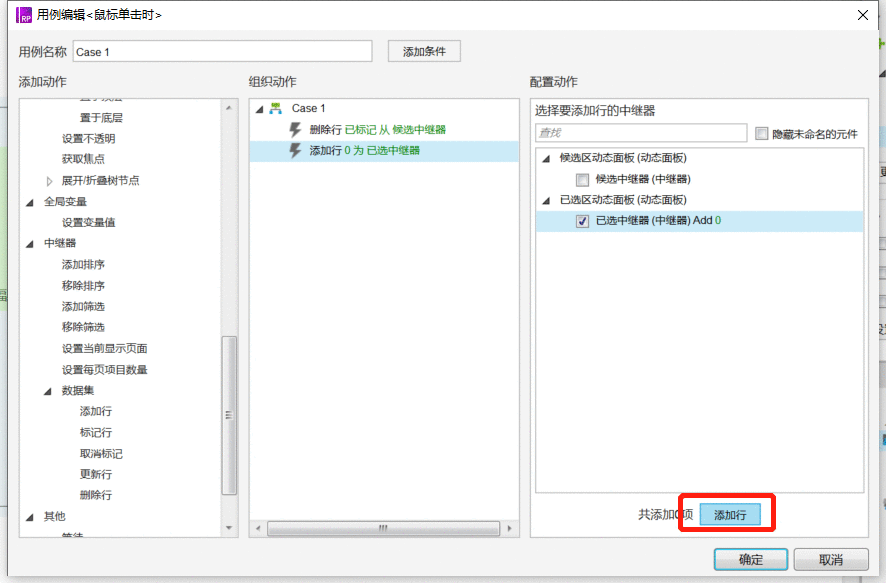The width and height of the screenshot is (886, 583).
Task: Close the 用例编辑 dialog
Action: pyautogui.click(x=863, y=15)
